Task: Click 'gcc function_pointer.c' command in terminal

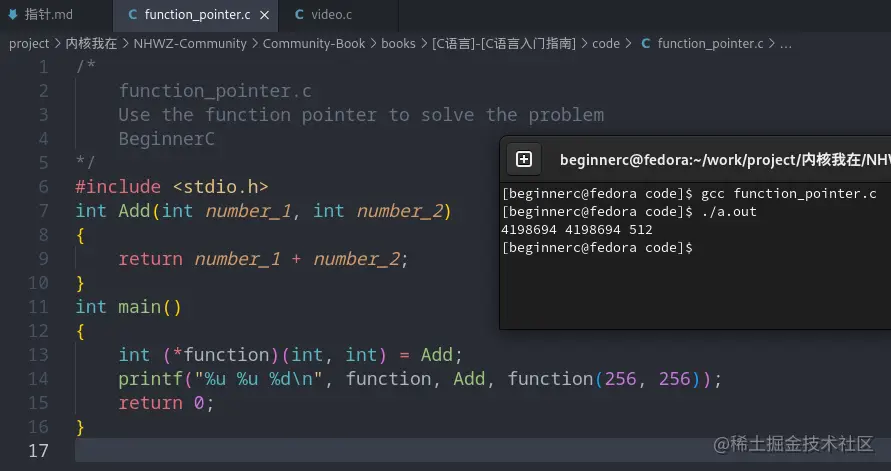Action: [789, 194]
